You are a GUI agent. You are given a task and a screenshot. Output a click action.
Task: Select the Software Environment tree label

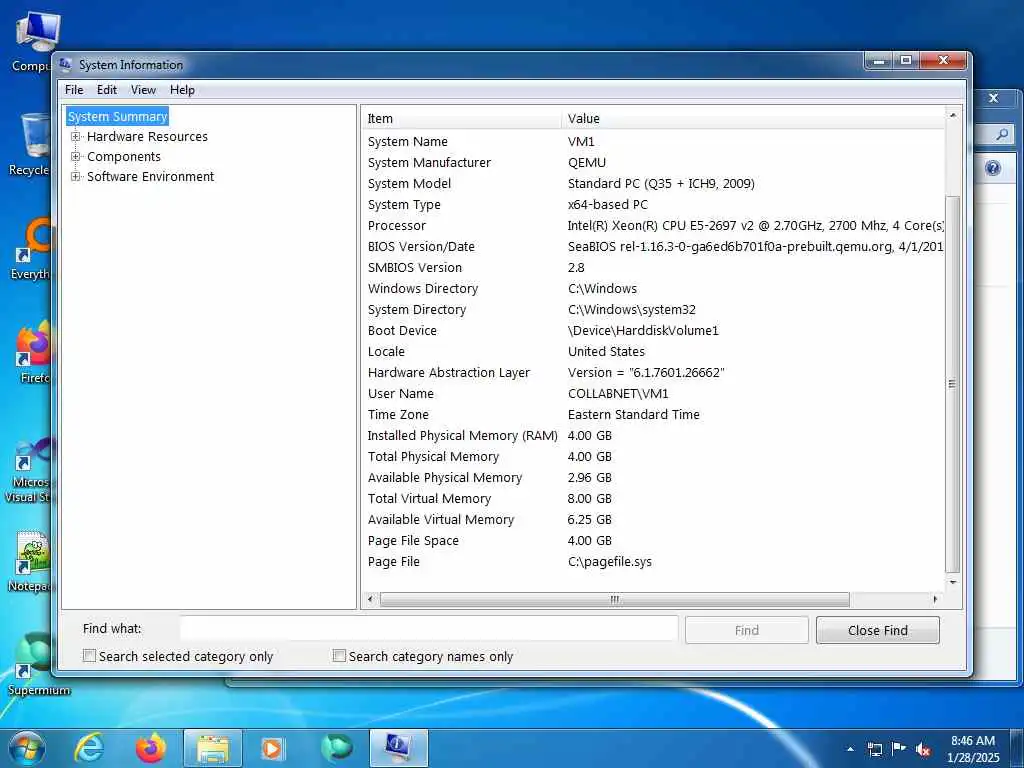click(x=150, y=176)
